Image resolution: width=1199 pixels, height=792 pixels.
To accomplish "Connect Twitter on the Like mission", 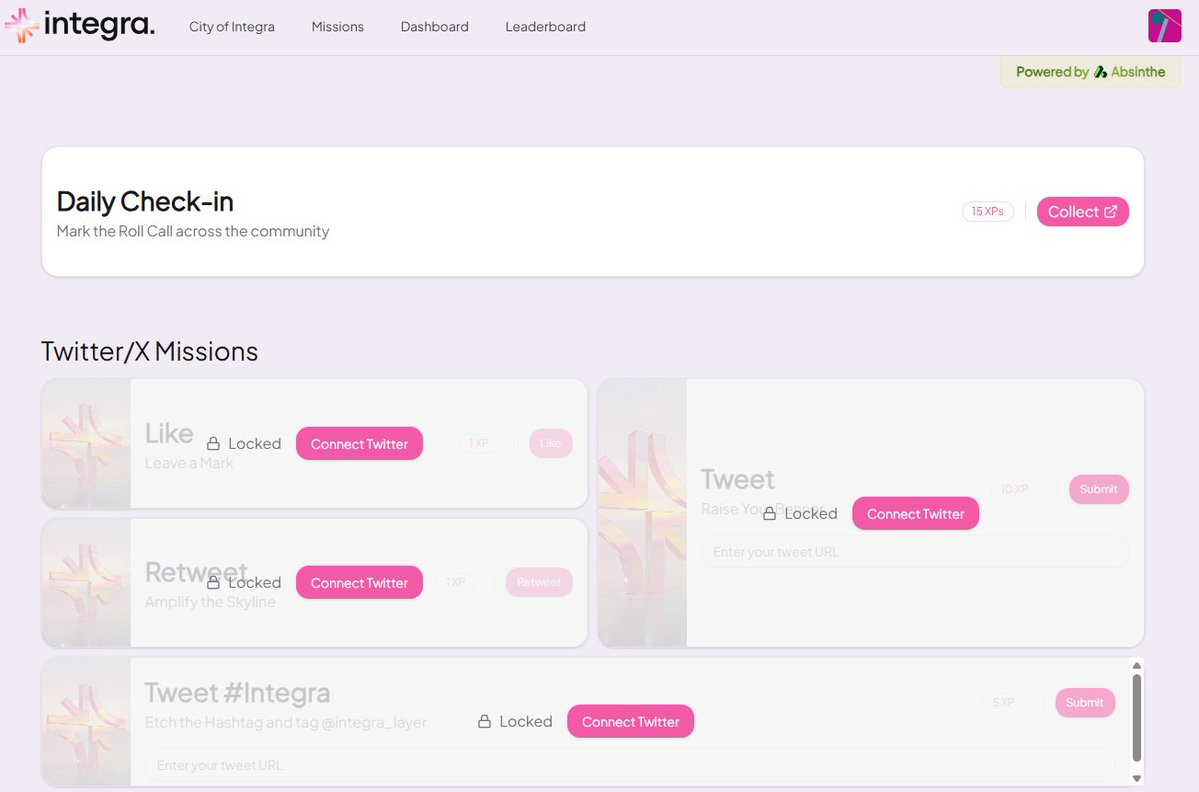I will coord(359,444).
